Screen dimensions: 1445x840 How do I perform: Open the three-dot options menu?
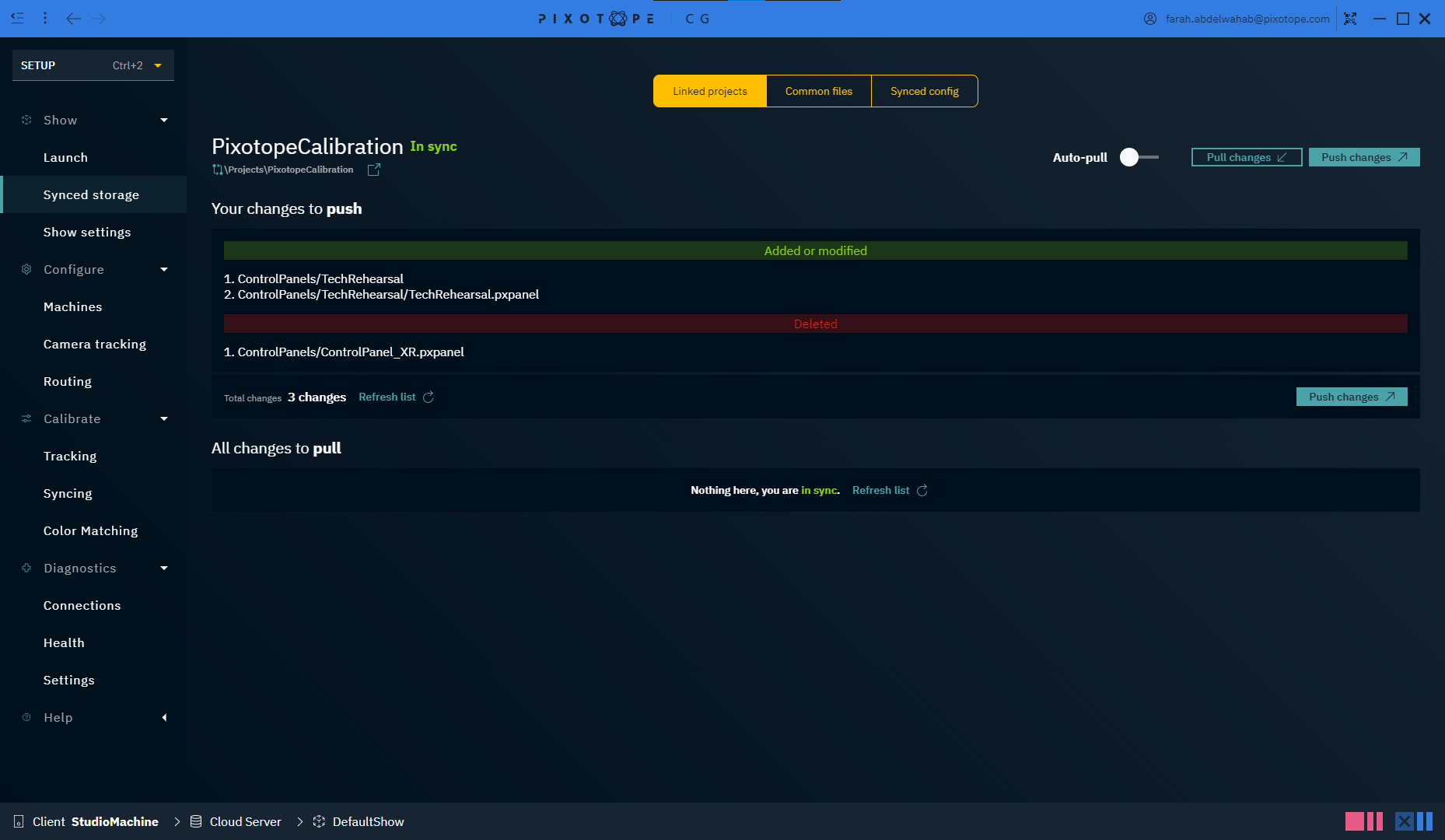click(x=45, y=18)
